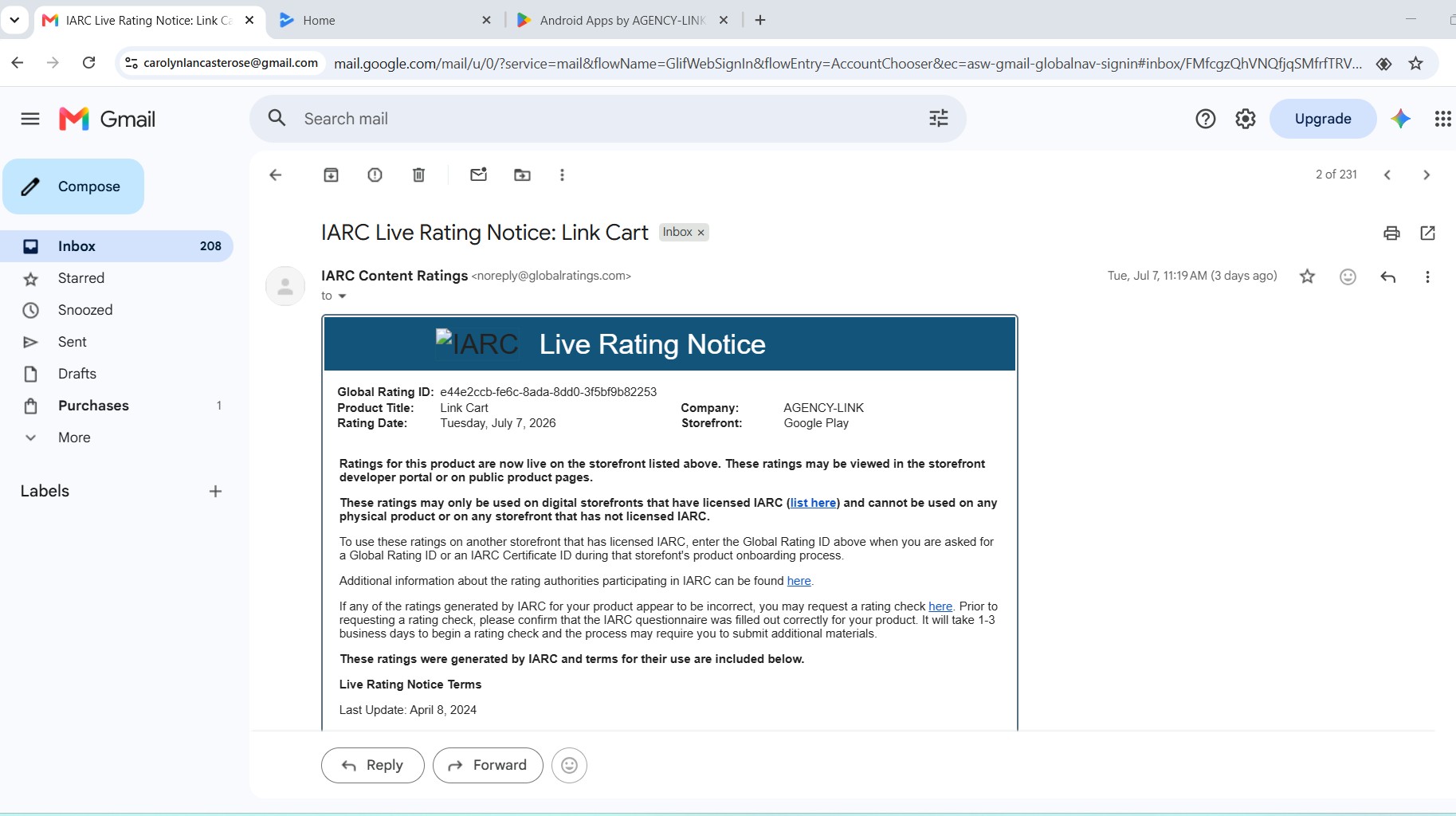Go back to inbox arrow
1456x816 pixels.
point(276,175)
